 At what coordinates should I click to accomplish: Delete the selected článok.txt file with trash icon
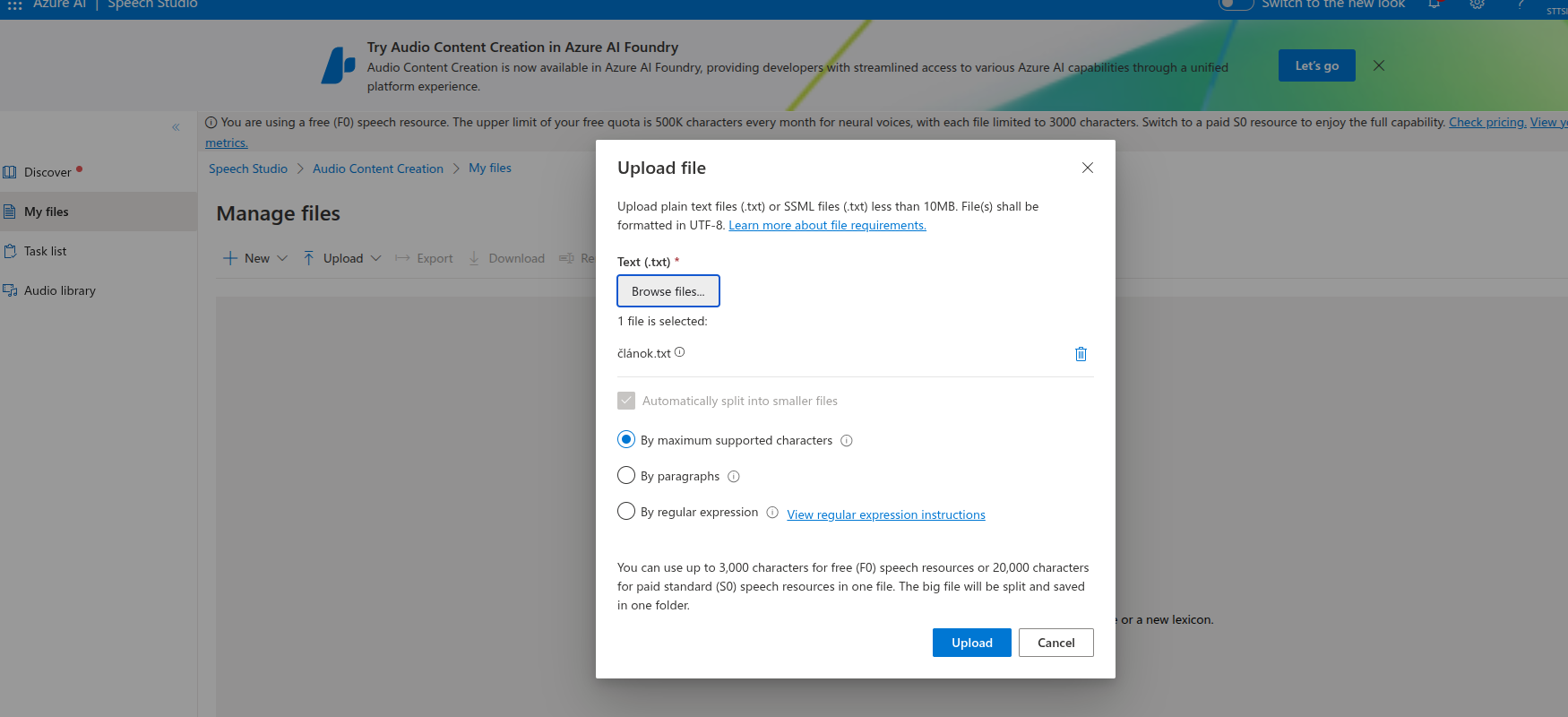tap(1081, 354)
